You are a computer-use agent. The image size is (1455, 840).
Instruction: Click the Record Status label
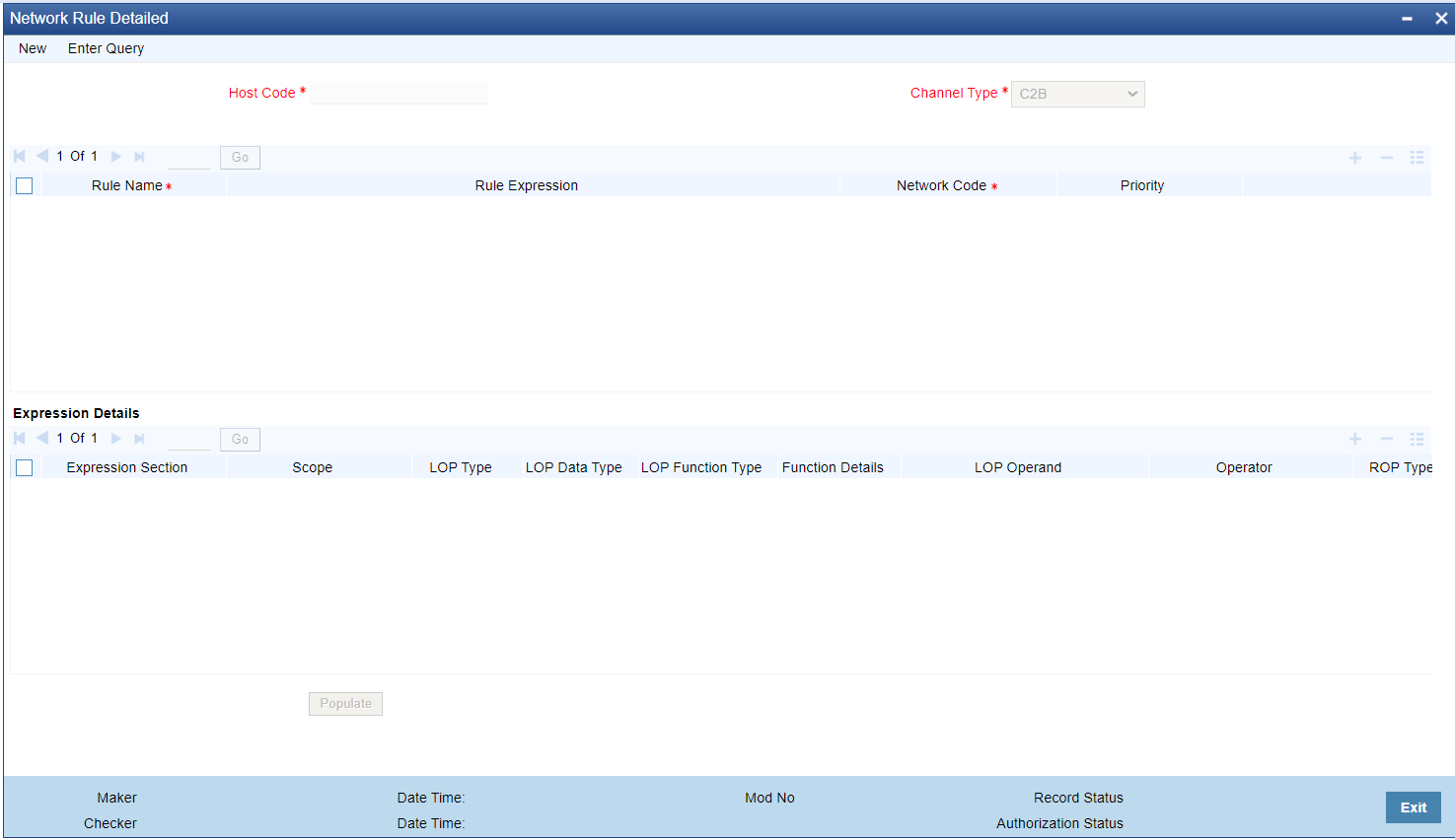pos(1078,798)
